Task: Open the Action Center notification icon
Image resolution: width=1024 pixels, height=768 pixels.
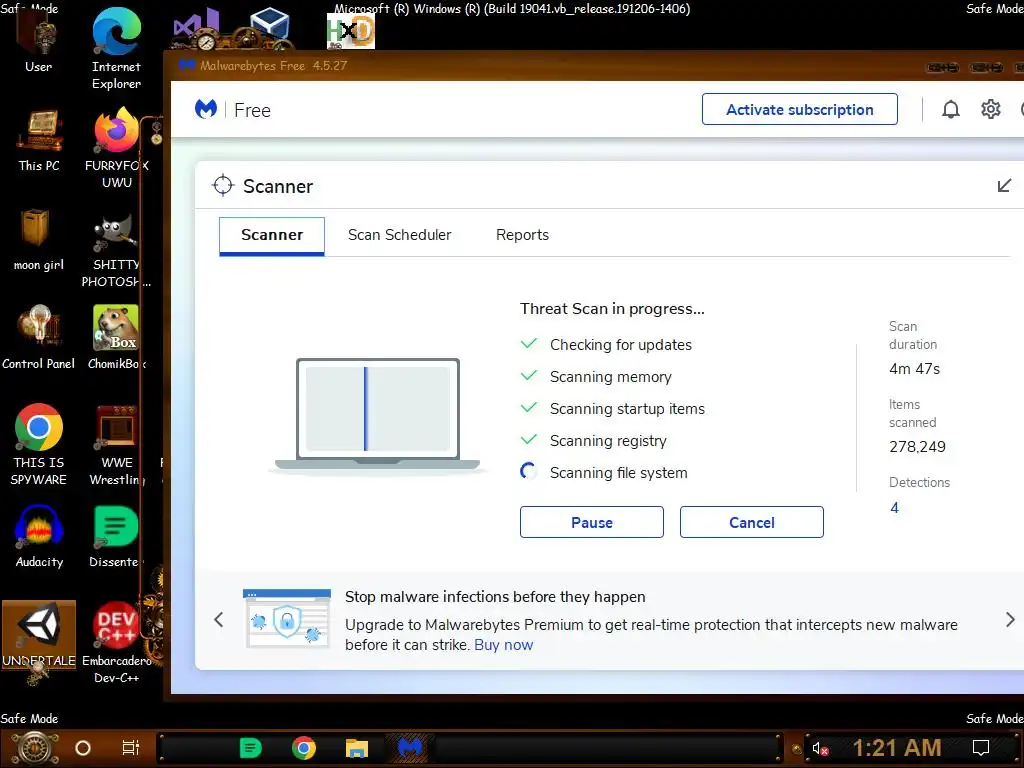Action: point(981,748)
